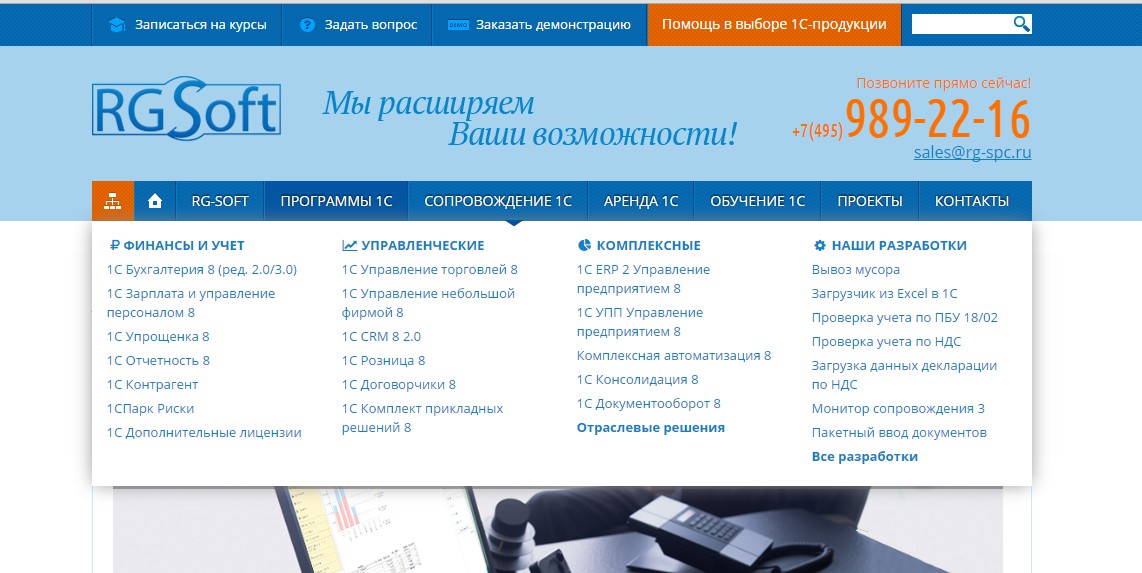The width and height of the screenshot is (1142, 573).
Task: Select 1С Управление торговлей 8
Action: pos(430,269)
